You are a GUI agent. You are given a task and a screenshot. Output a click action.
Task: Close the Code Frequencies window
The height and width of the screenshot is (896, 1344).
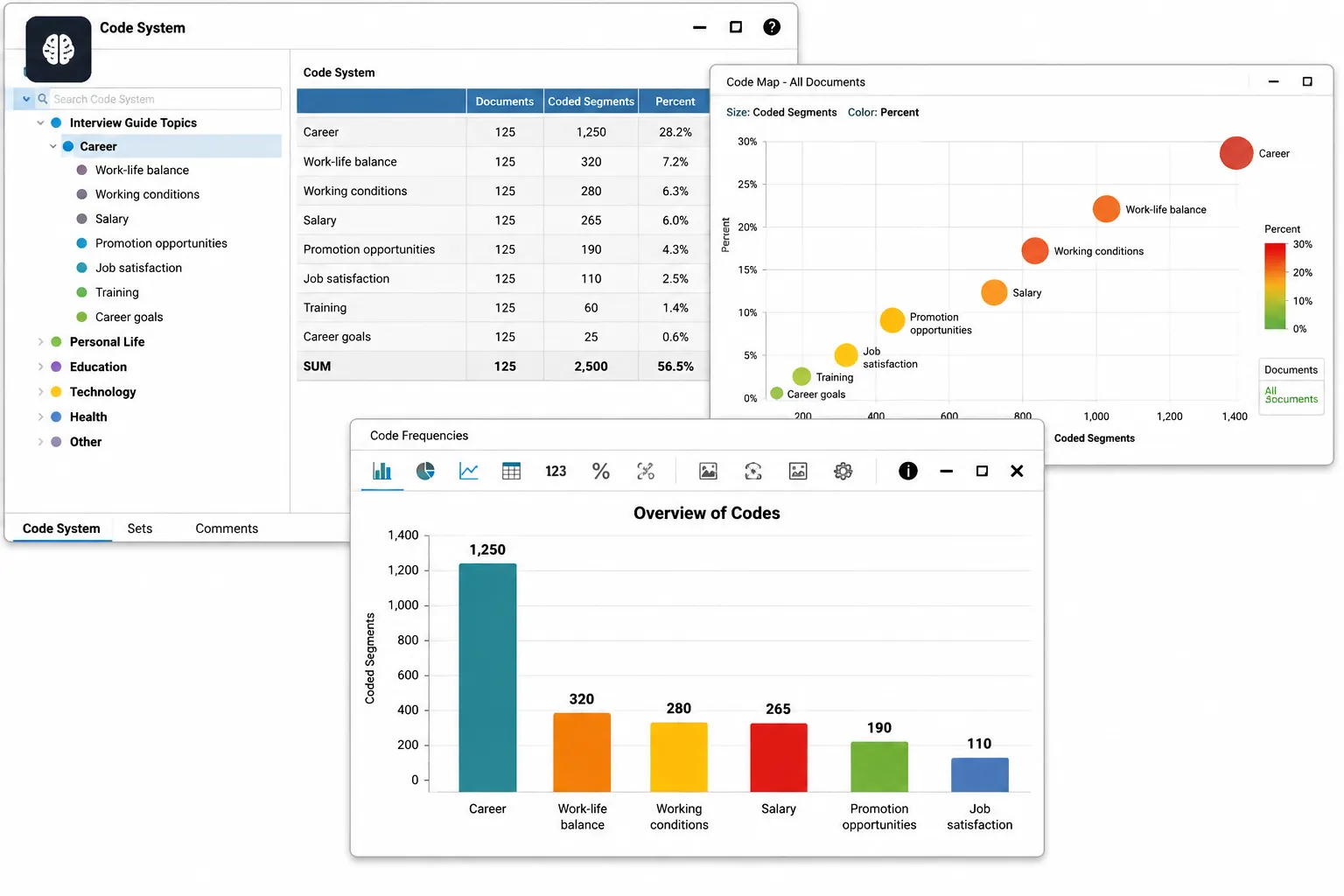[x=1017, y=471]
